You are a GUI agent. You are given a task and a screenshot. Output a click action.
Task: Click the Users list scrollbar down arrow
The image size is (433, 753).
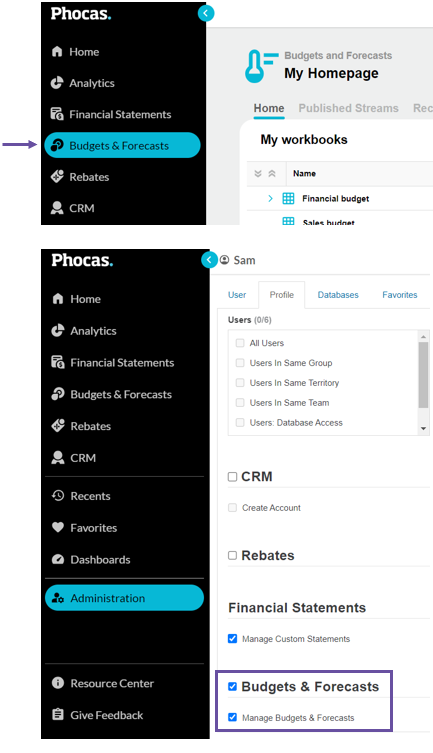[423, 428]
